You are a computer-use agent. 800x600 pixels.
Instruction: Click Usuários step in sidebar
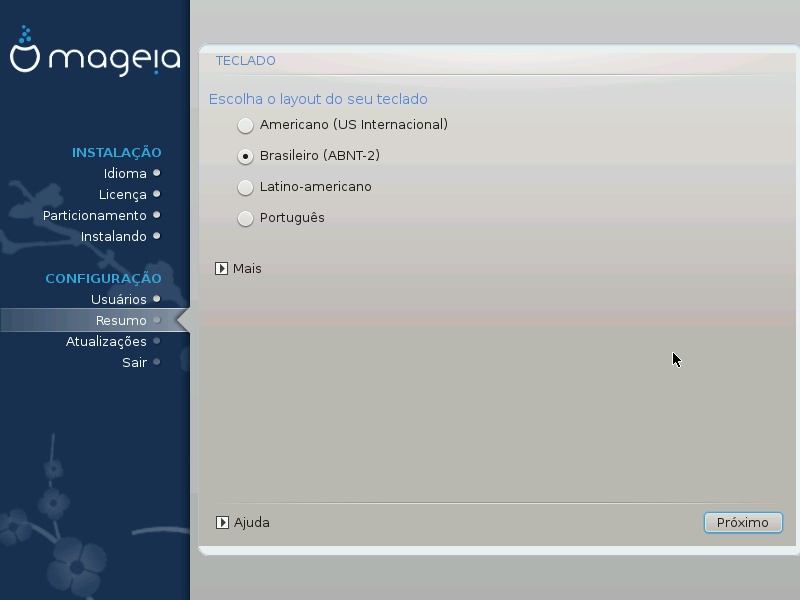119,299
